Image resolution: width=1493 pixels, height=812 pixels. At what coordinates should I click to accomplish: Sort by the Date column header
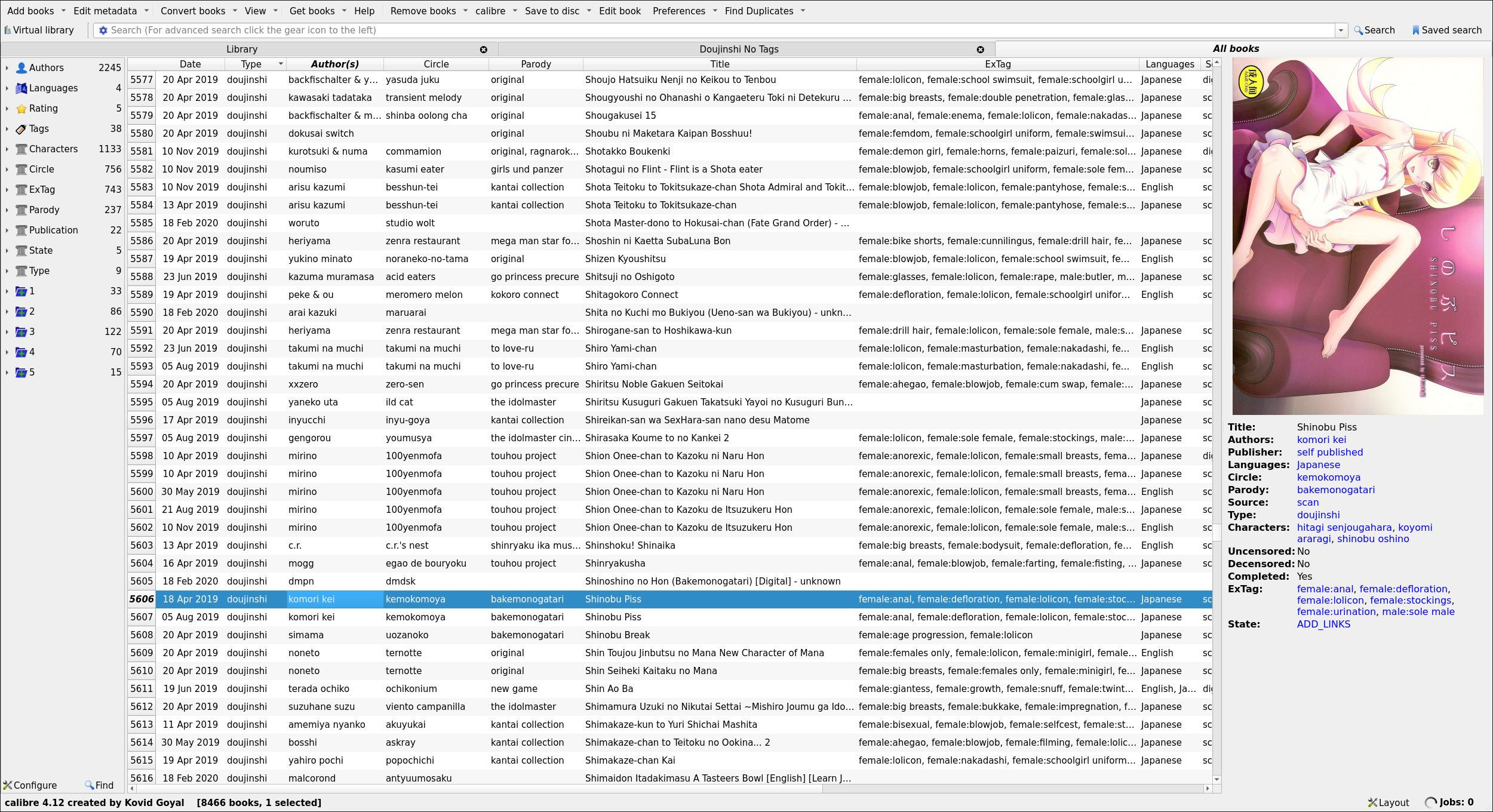pyautogui.click(x=190, y=64)
